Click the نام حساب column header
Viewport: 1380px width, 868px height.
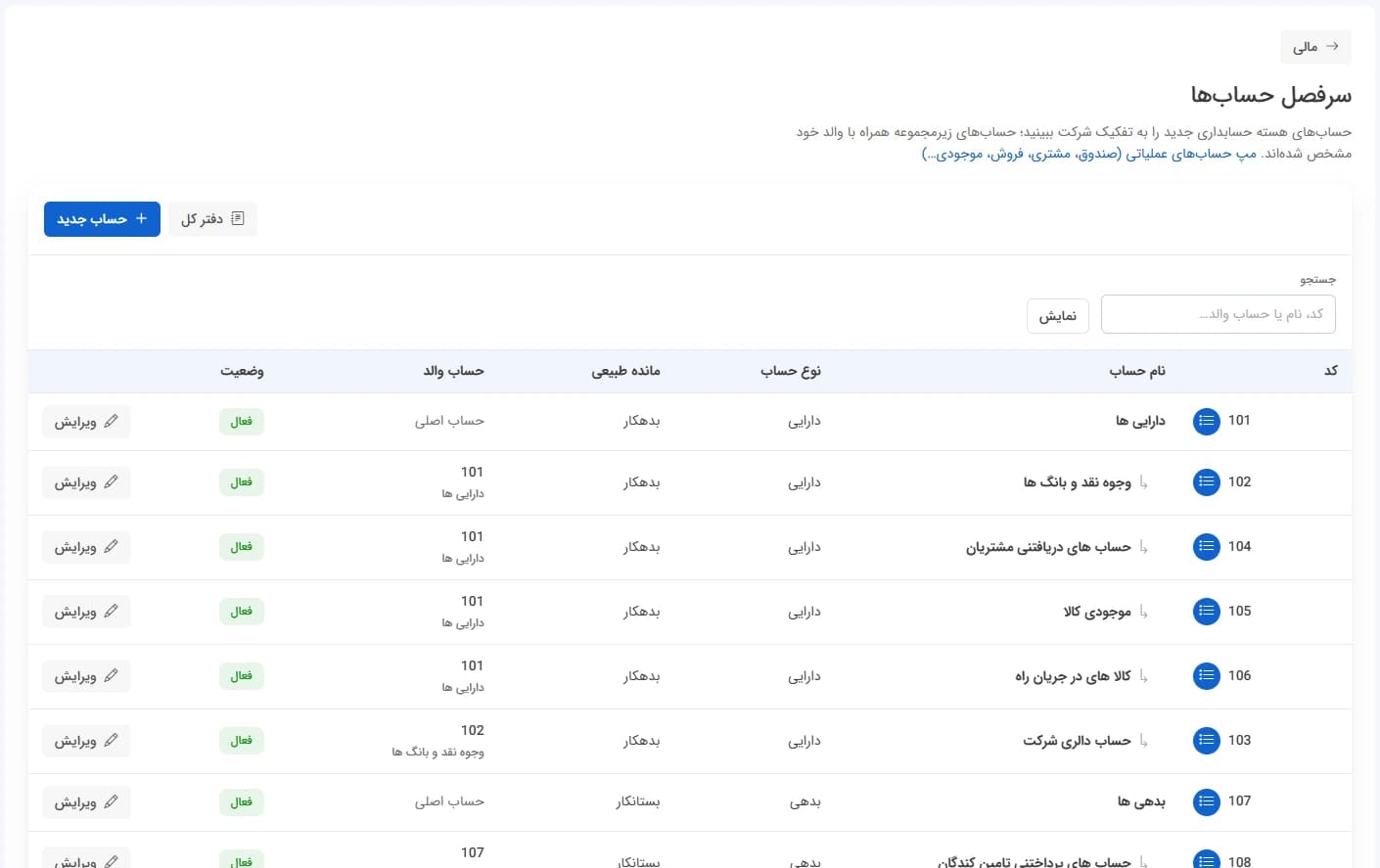coord(1137,371)
